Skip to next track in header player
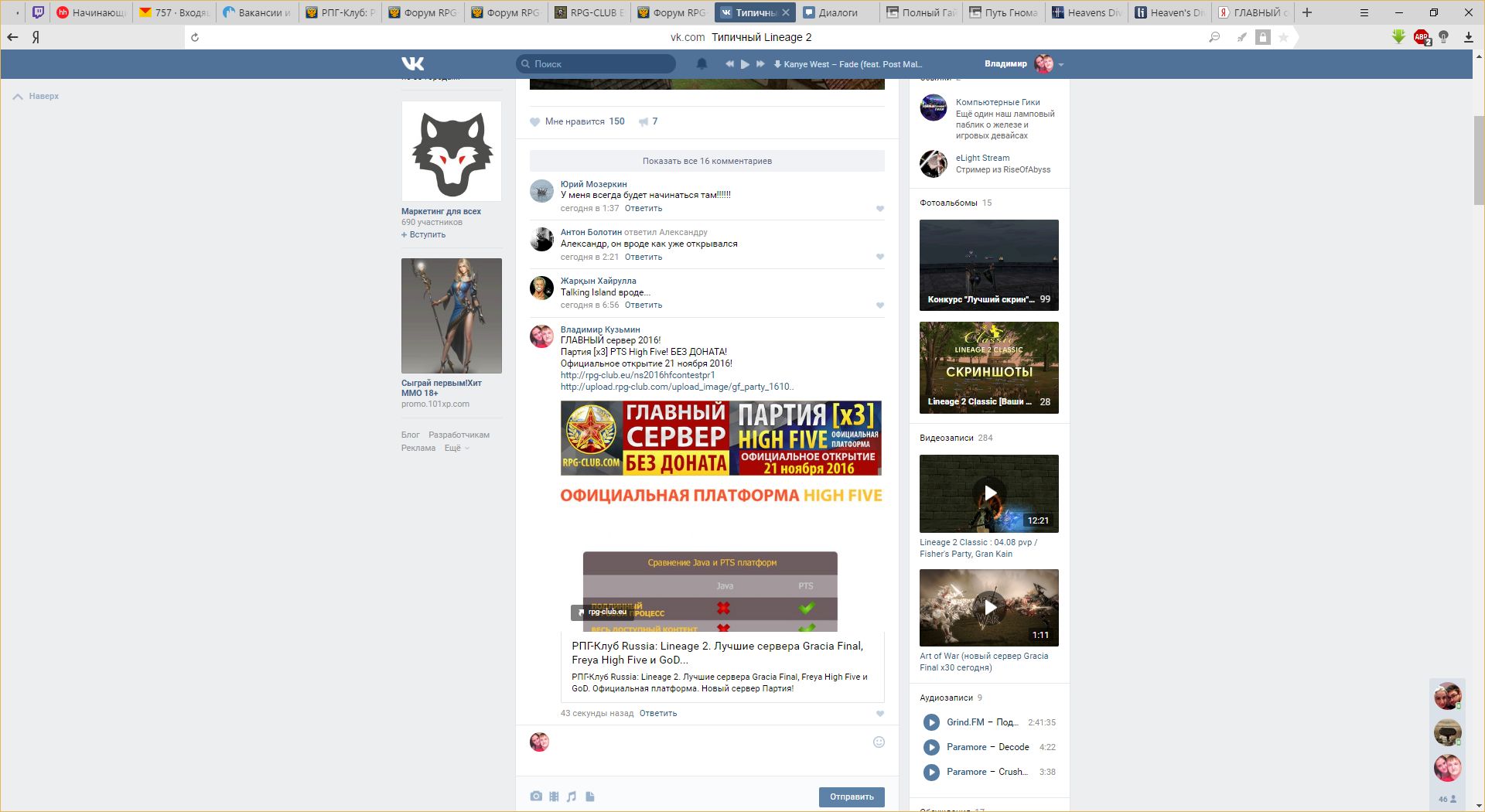This screenshot has width=1485, height=812. click(x=760, y=64)
